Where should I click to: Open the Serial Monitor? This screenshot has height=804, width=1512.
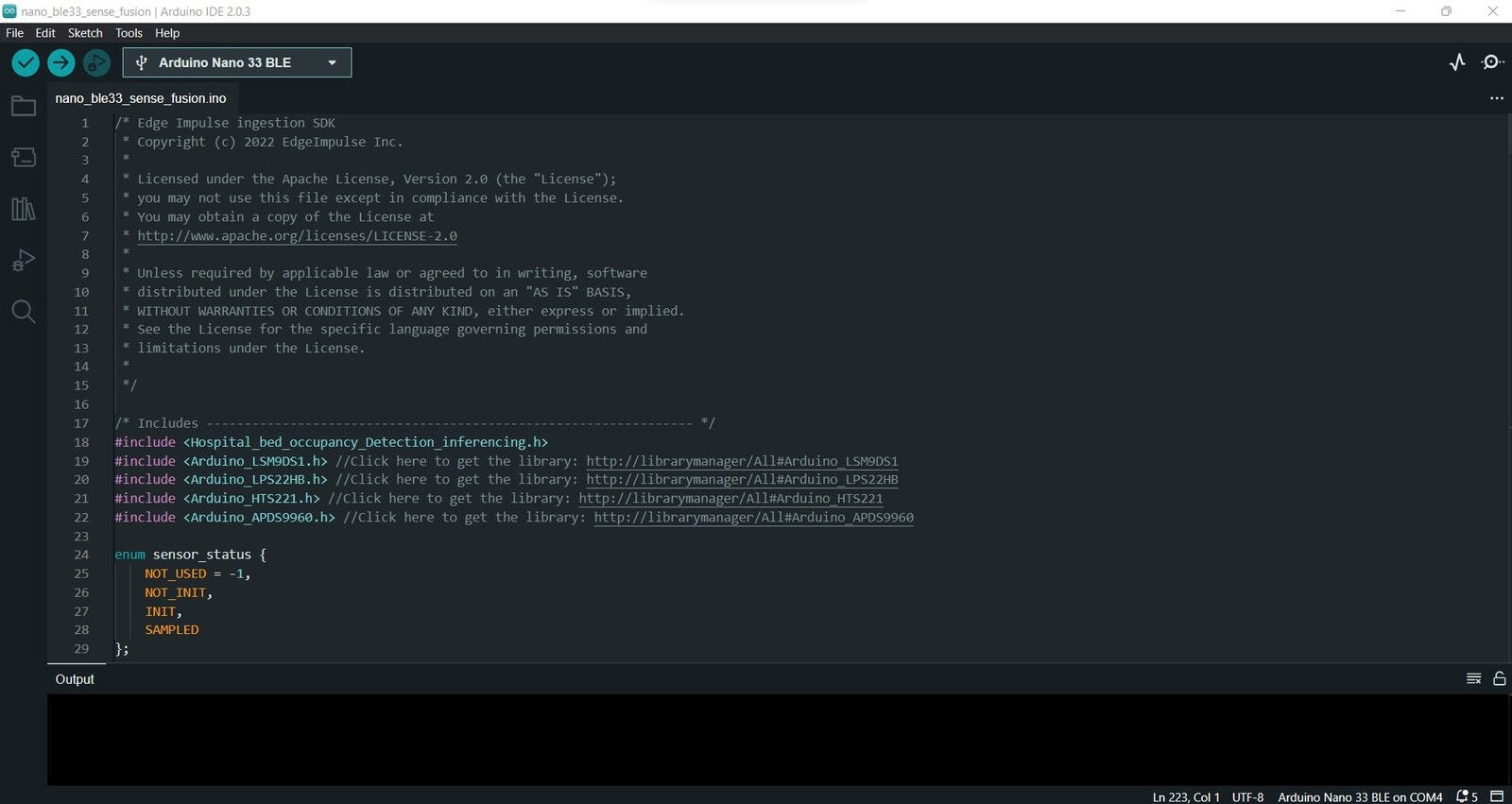pos(1492,62)
